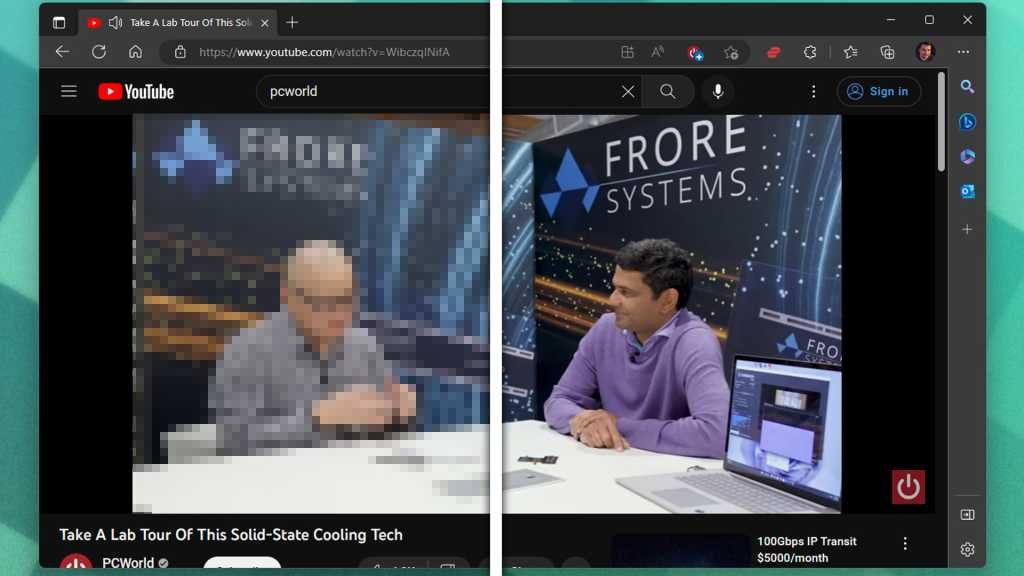Click the address bar URL field
The width and height of the screenshot is (1024, 576).
point(324,52)
